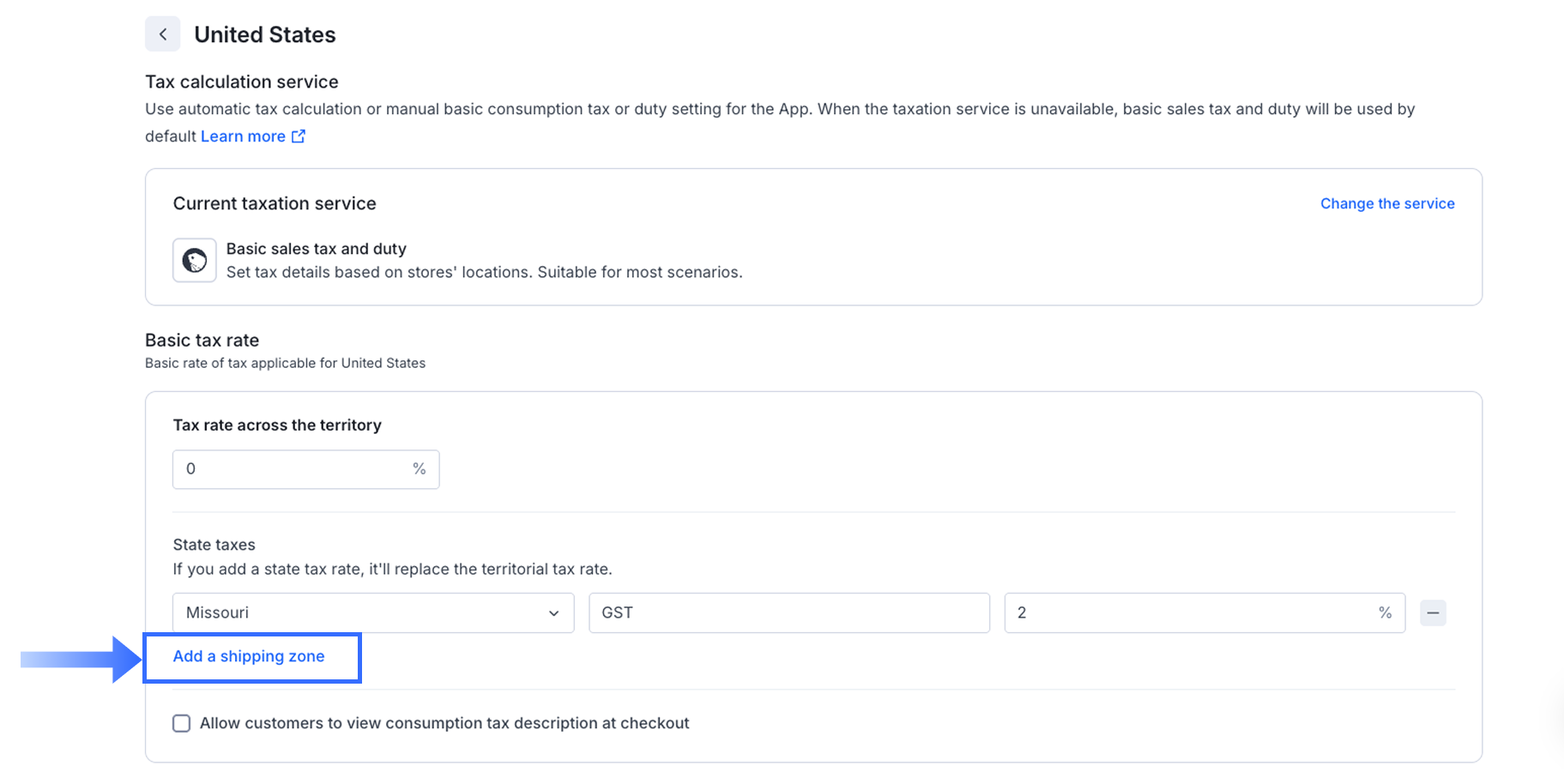Click Add a shipping zone
This screenshot has height=784, width=1564.
(x=249, y=656)
